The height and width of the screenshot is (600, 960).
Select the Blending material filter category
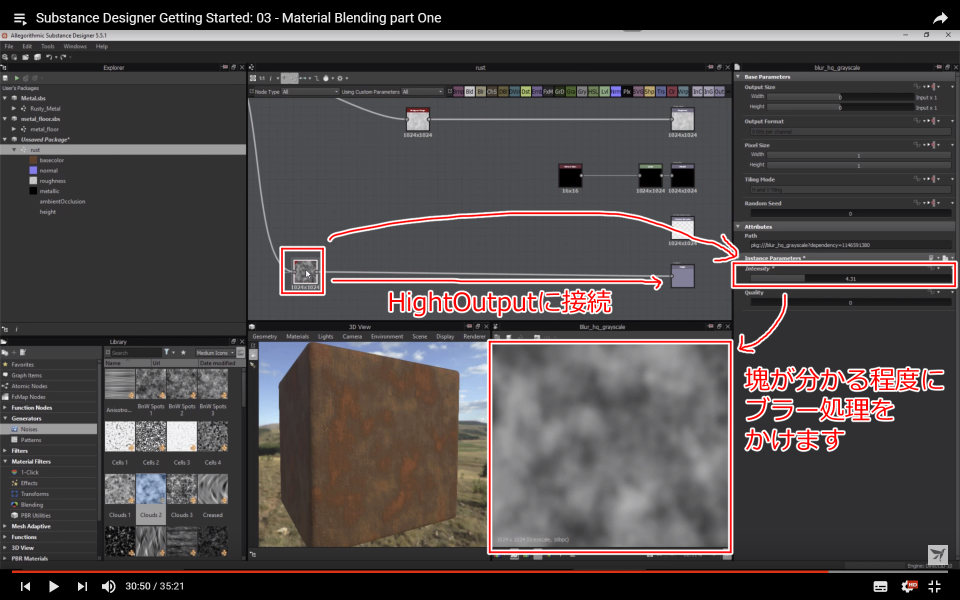pyautogui.click(x=32, y=505)
